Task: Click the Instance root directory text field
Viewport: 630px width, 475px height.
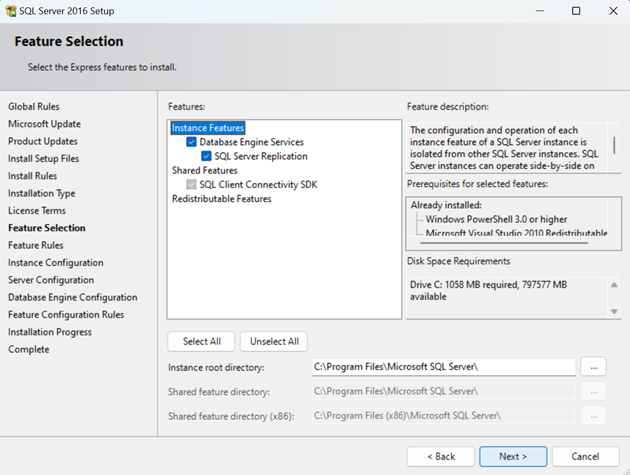Action: pyautogui.click(x=444, y=367)
